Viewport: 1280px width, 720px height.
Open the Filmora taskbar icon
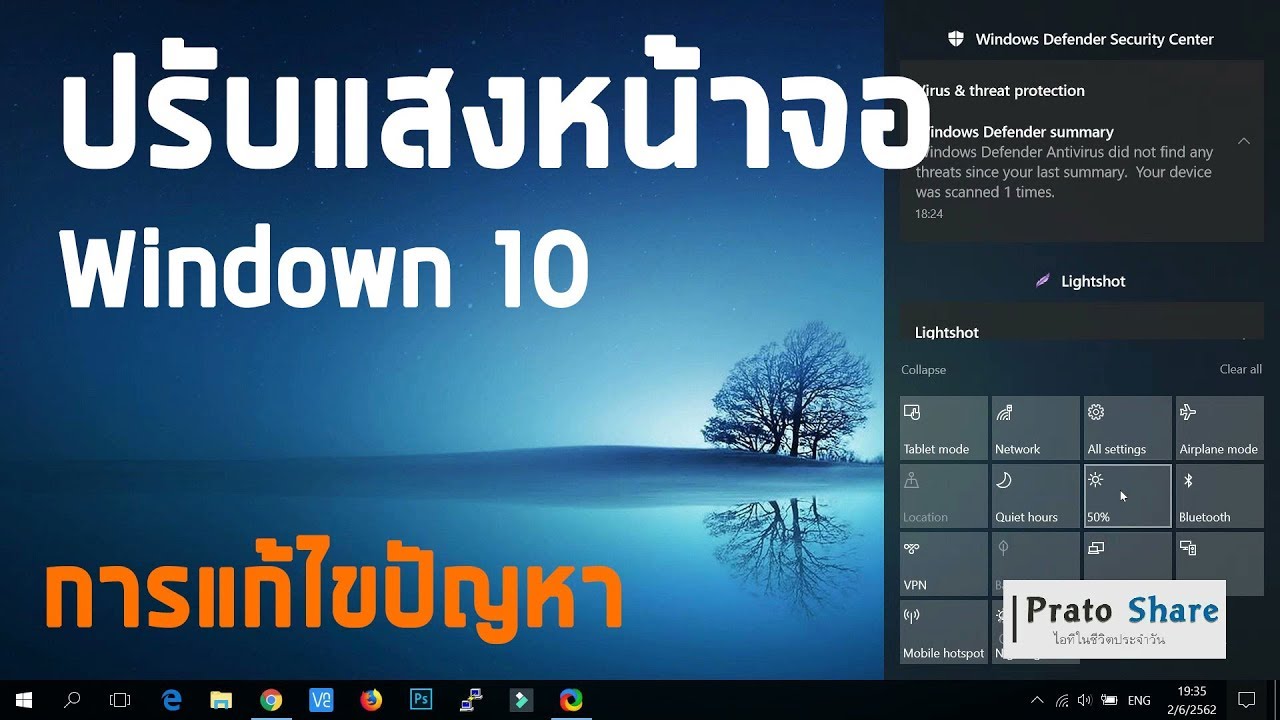pos(521,700)
